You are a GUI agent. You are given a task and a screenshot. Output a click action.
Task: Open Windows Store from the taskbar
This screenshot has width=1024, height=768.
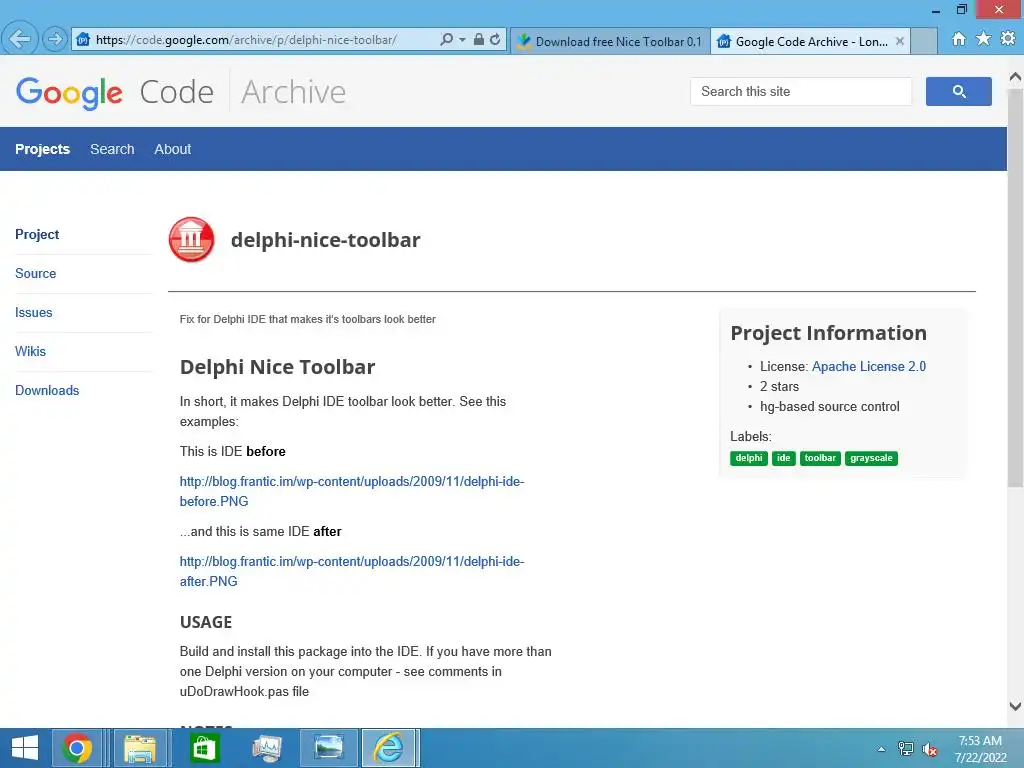tap(204, 748)
